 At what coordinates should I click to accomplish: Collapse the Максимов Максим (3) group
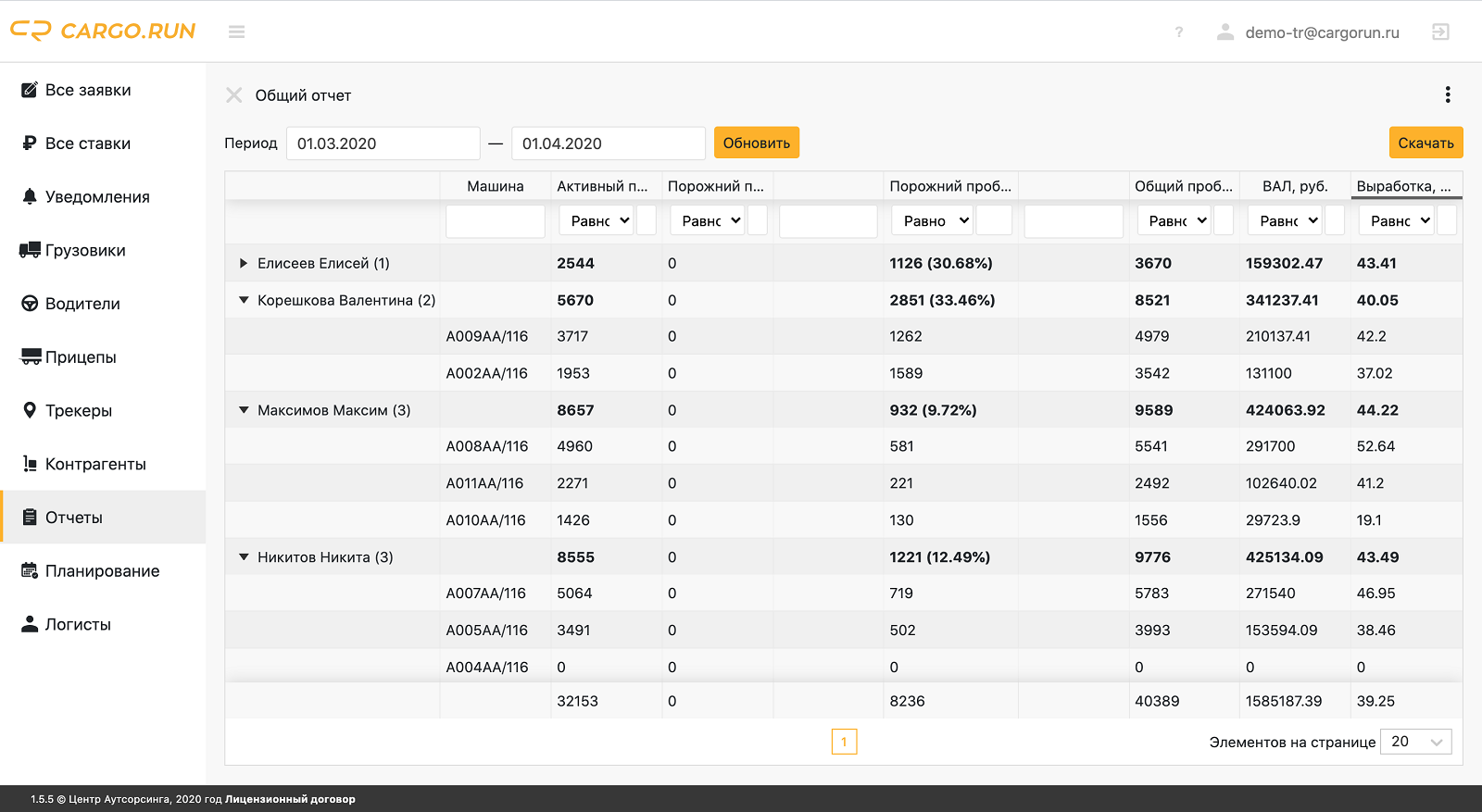tap(244, 410)
